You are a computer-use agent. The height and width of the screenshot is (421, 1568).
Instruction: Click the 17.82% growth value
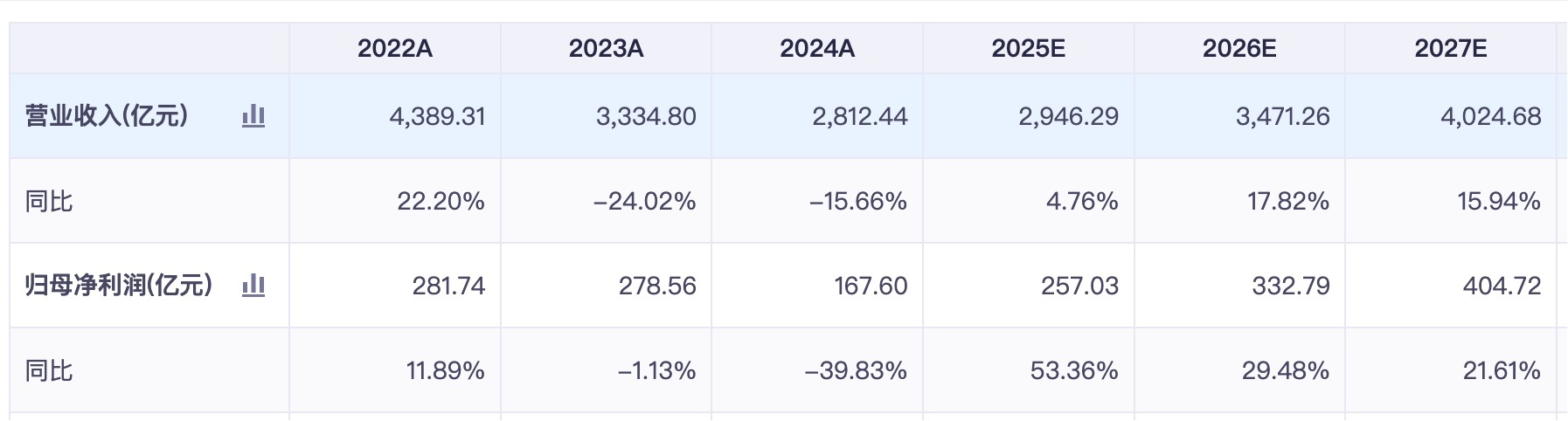(x=1288, y=202)
